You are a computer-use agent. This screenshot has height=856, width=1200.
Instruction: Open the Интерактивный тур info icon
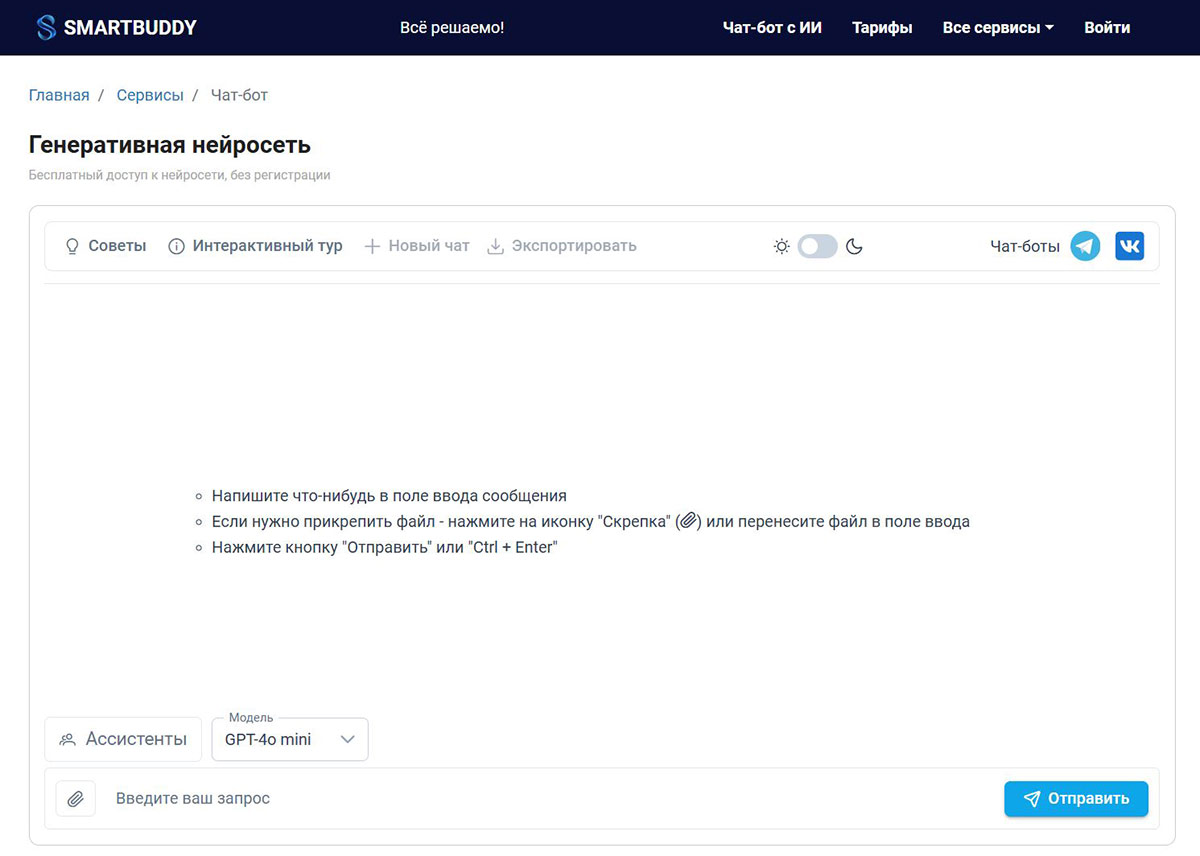pyautogui.click(x=177, y=245)
